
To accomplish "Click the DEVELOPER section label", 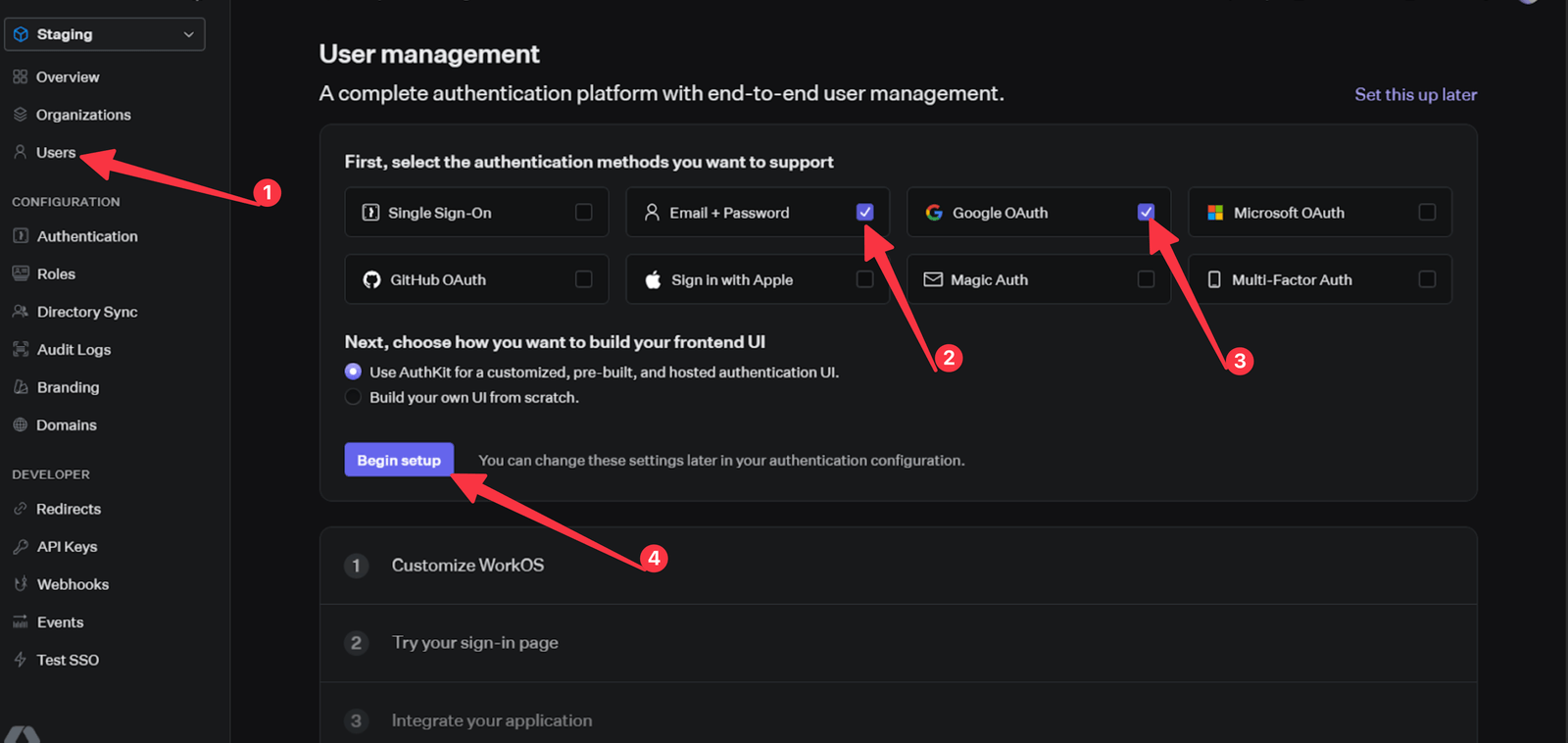I will [51, 474].
